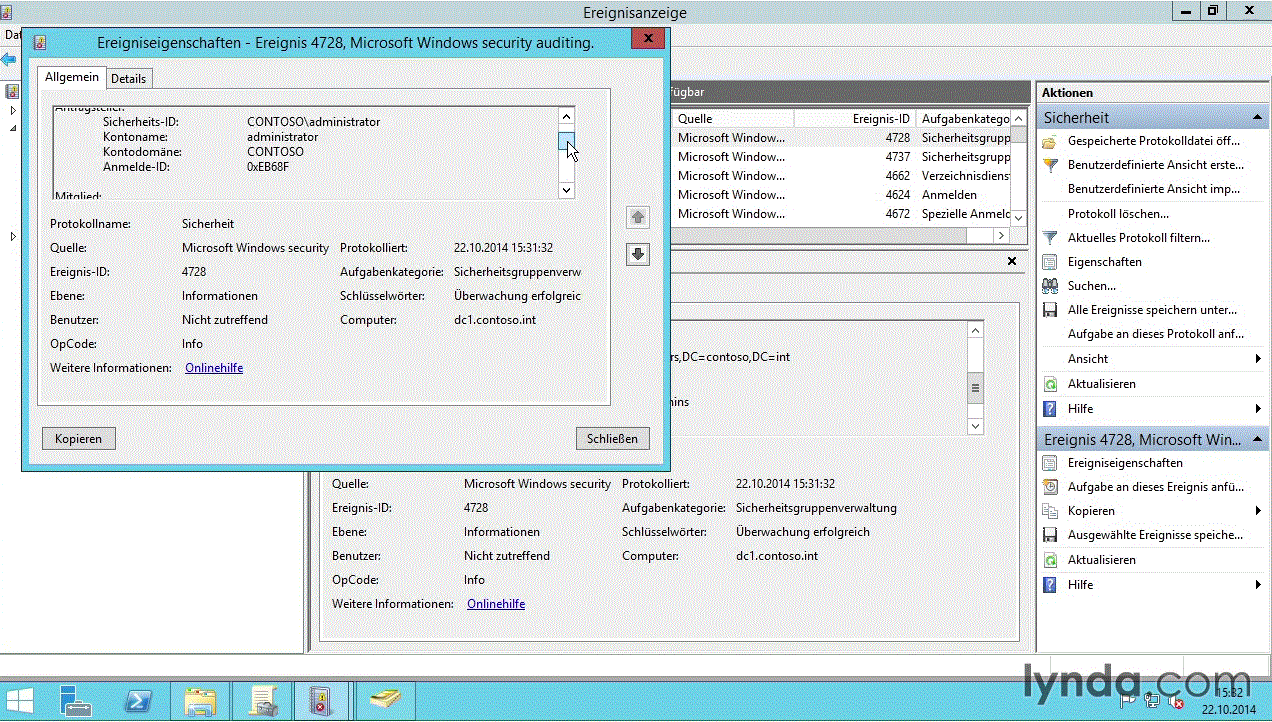Go to previous event with the up arrow button
Image resolution: width=1272 pixels, height=722 pixels.
point(638,217)
